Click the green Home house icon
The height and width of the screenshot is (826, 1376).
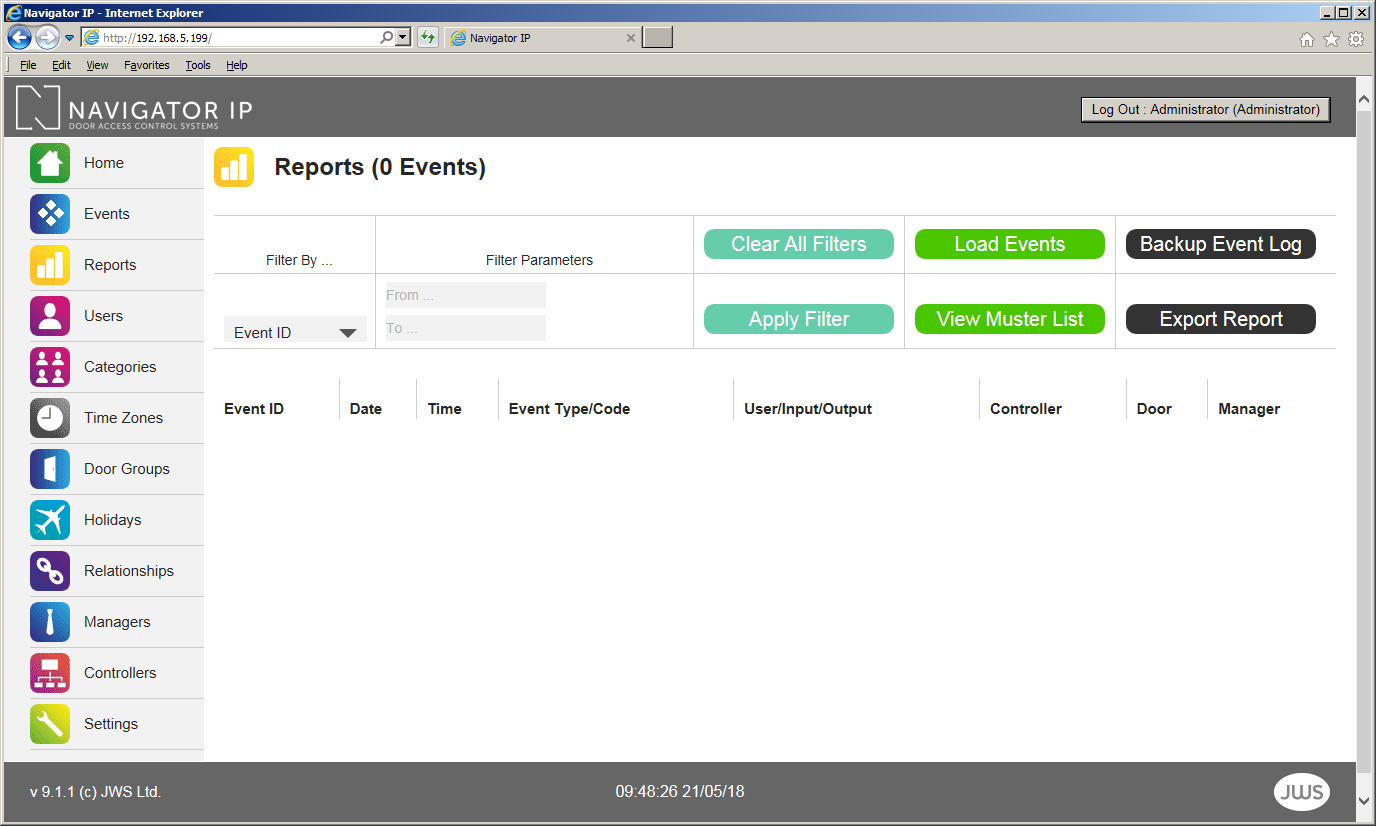point(50,163)
